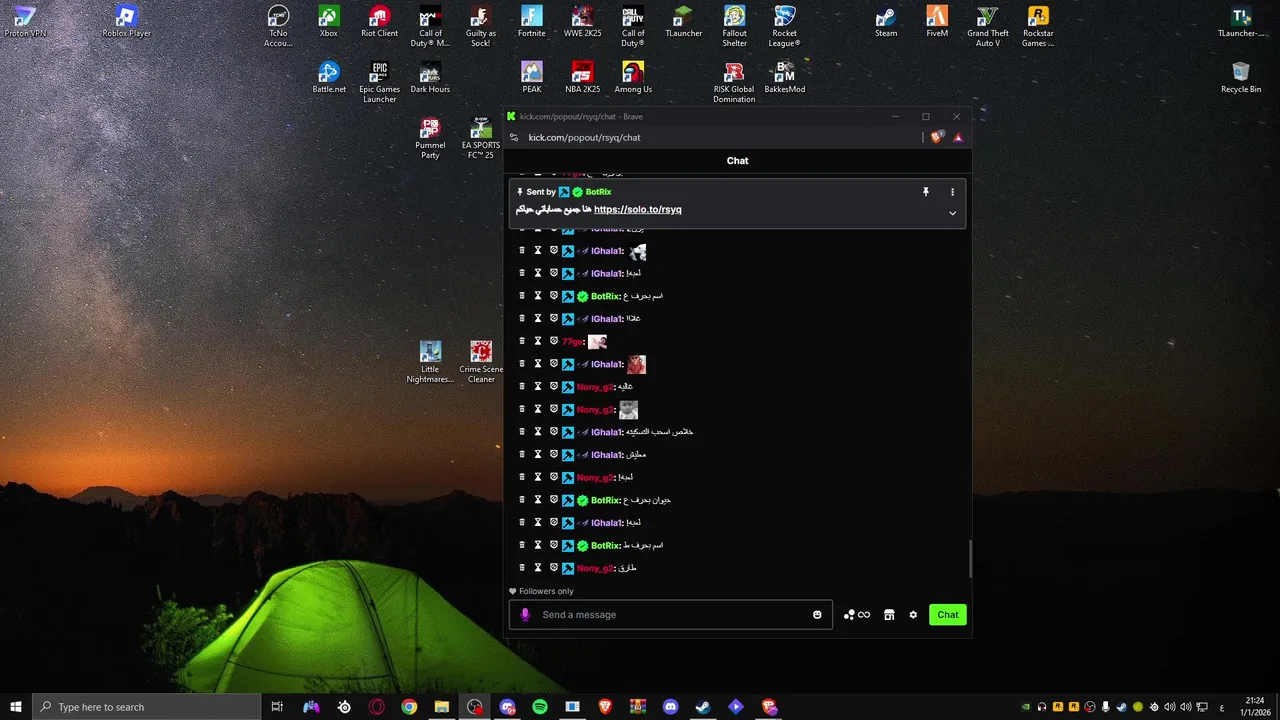Click BotRix username in pinned message
This screenshot has width=1280, height=720.
click(x=598, y=192)
